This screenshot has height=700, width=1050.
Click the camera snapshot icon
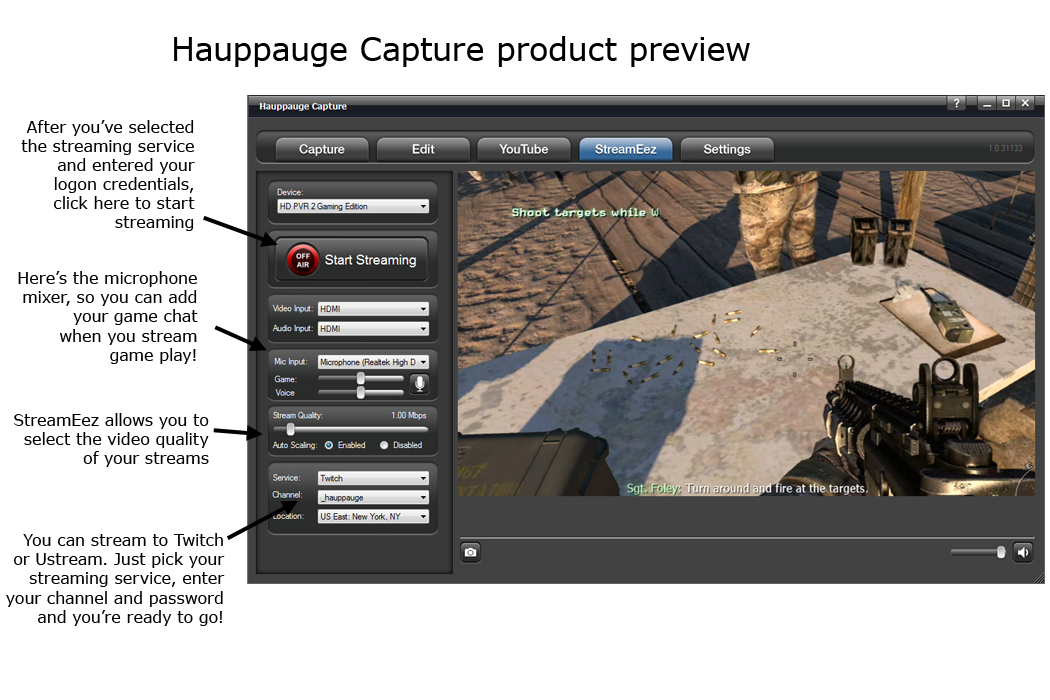(470, 552)
